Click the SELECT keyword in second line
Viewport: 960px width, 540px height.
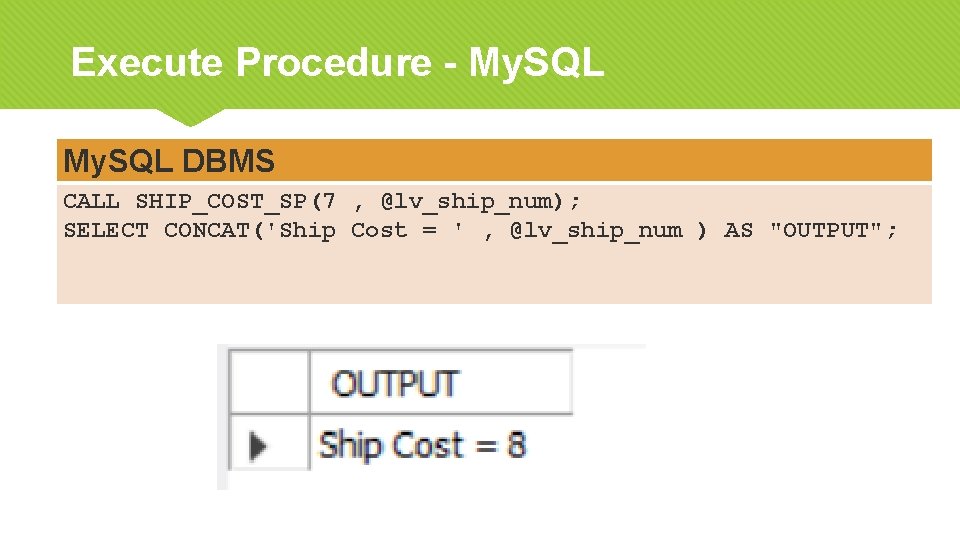pyautogui.click(x=106, y=230)
